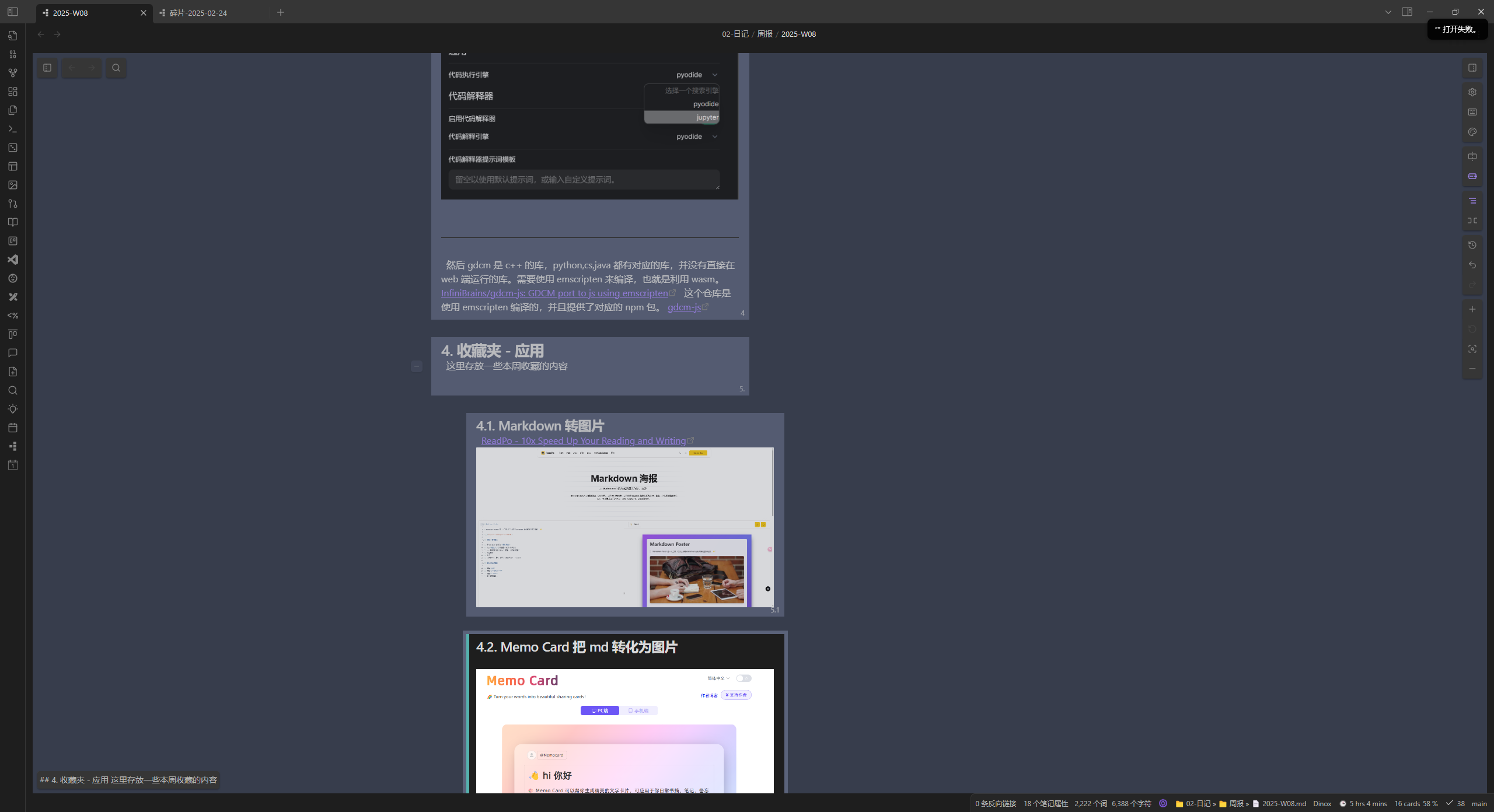The width and height of the screenshot is (1494, 812).
Task: Collapse the 4. 收藏夹 - 应用 card
Action: coord(416,366)
